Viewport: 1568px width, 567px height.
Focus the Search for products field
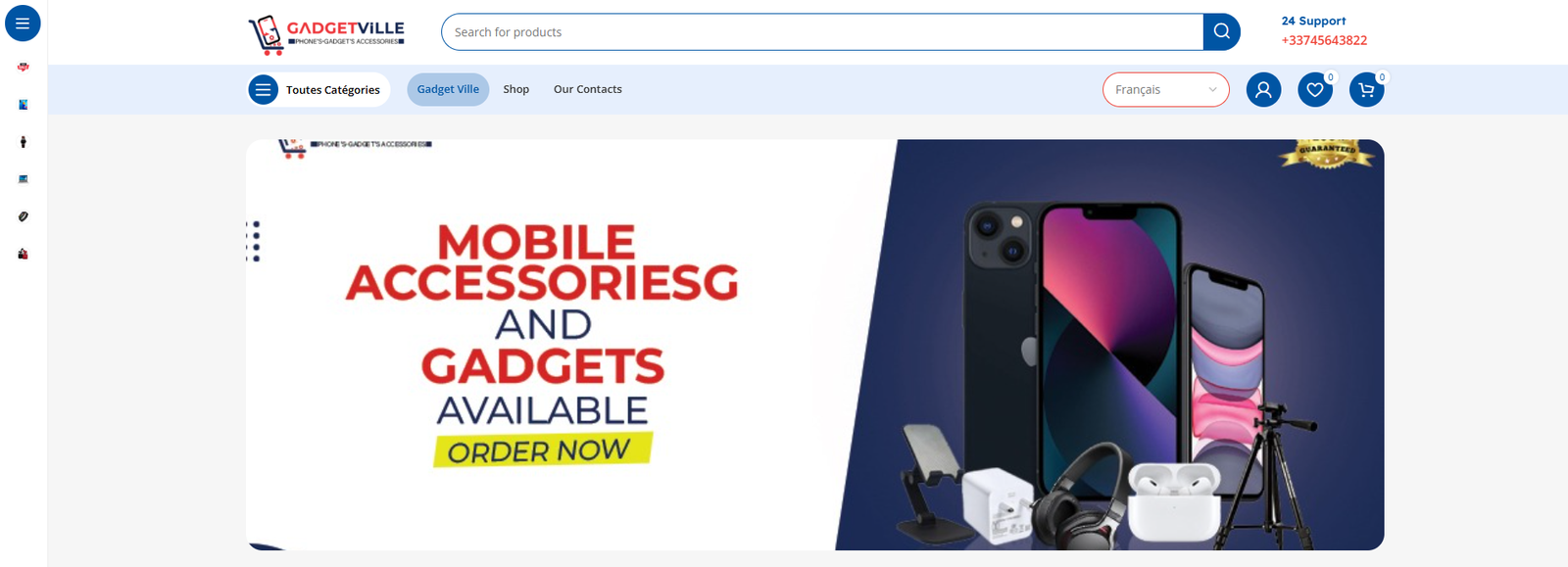822,31
